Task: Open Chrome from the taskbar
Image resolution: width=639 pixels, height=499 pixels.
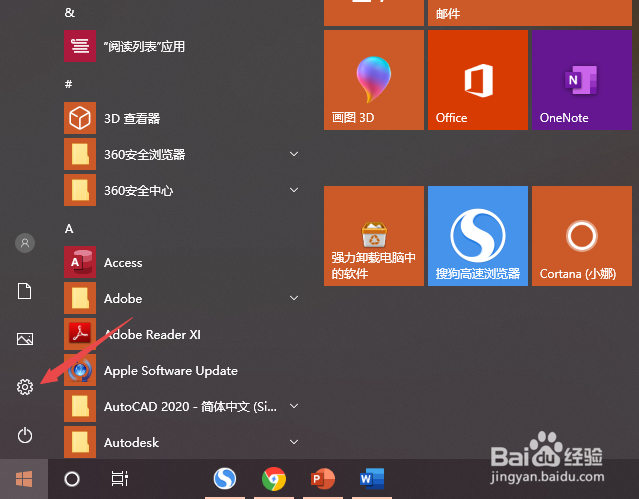Action: [x=274, y=479]
